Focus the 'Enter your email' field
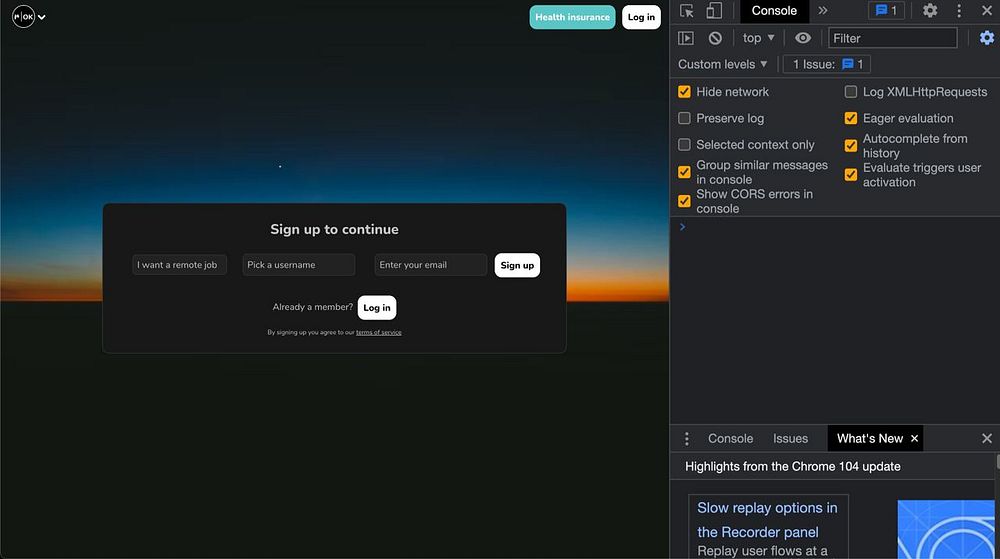1000x559 pixels. (x=430, y=265)
